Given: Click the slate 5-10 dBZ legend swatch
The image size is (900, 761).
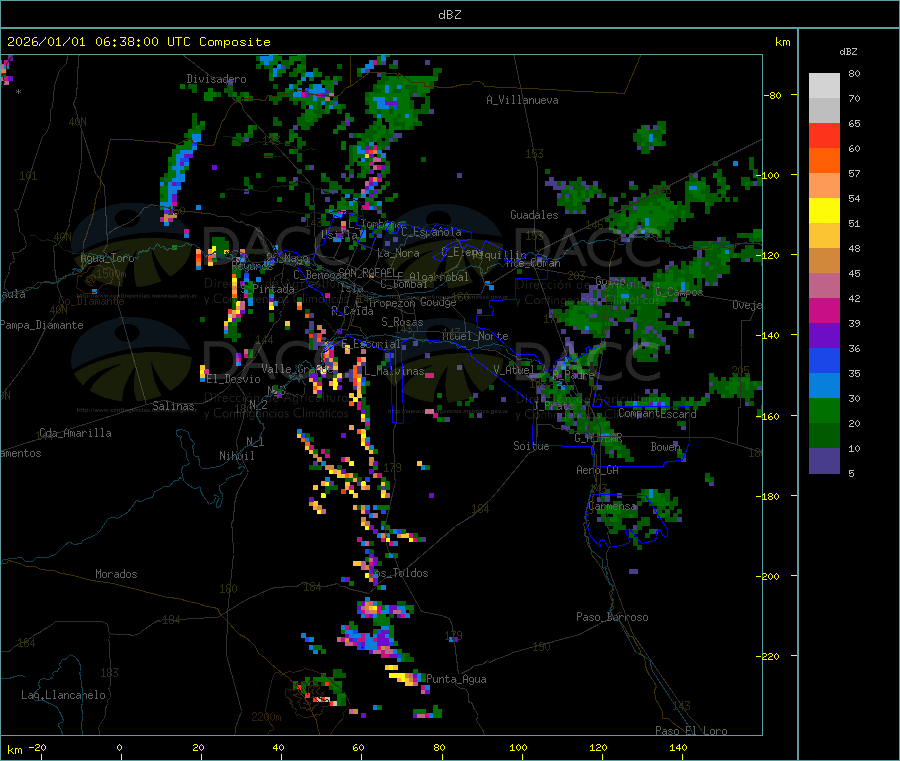Looking at the screenshot, I should coord(824,461).
